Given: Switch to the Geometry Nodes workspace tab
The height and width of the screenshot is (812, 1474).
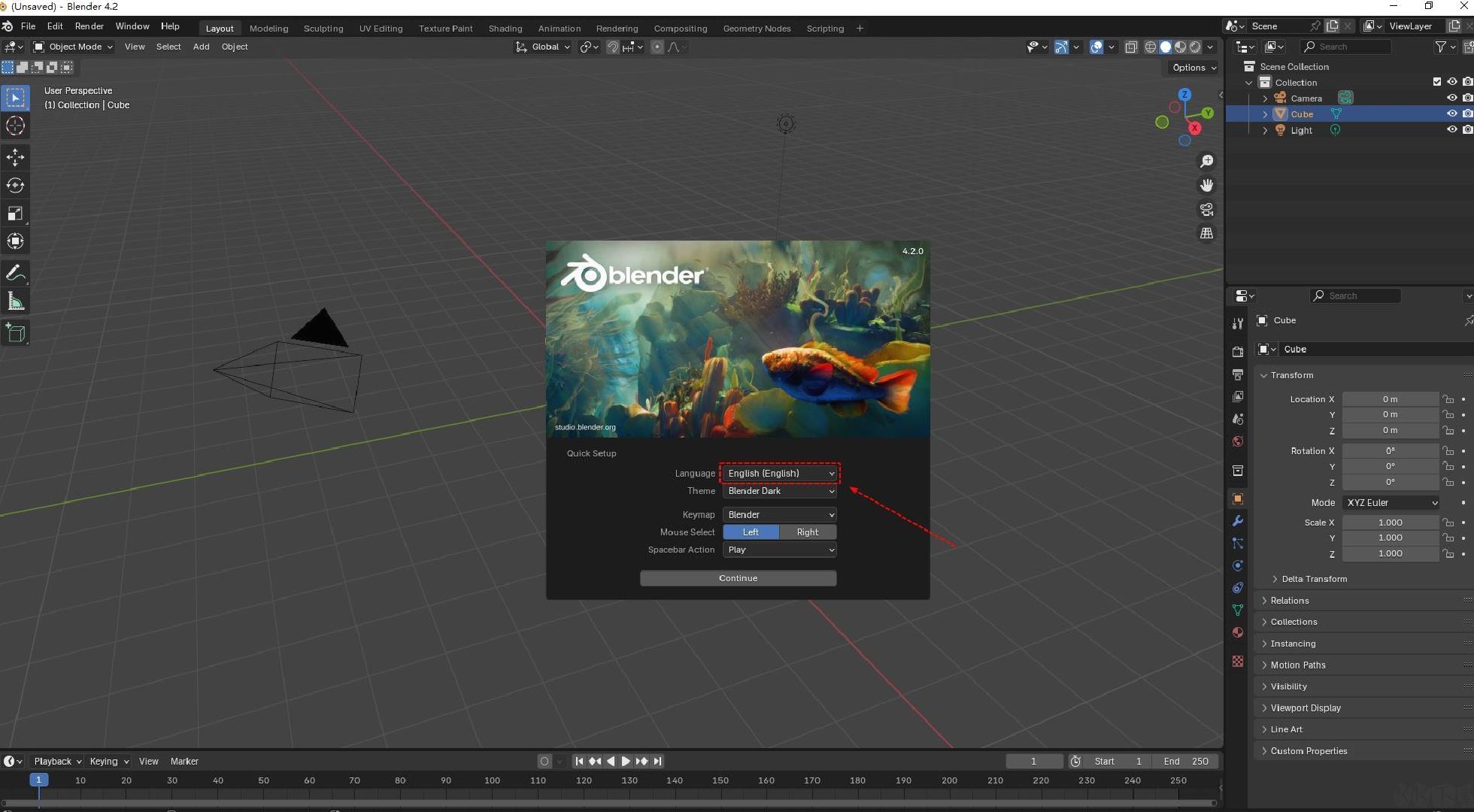Looking at the screenshot, I should [757, 29].
